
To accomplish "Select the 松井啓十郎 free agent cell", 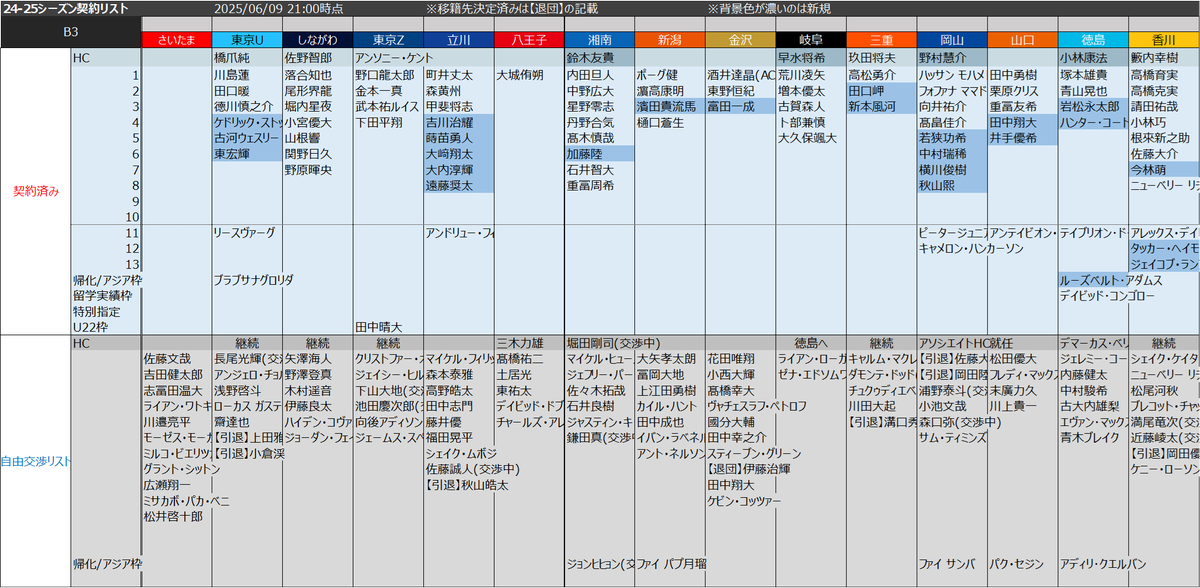I will 177,516.
